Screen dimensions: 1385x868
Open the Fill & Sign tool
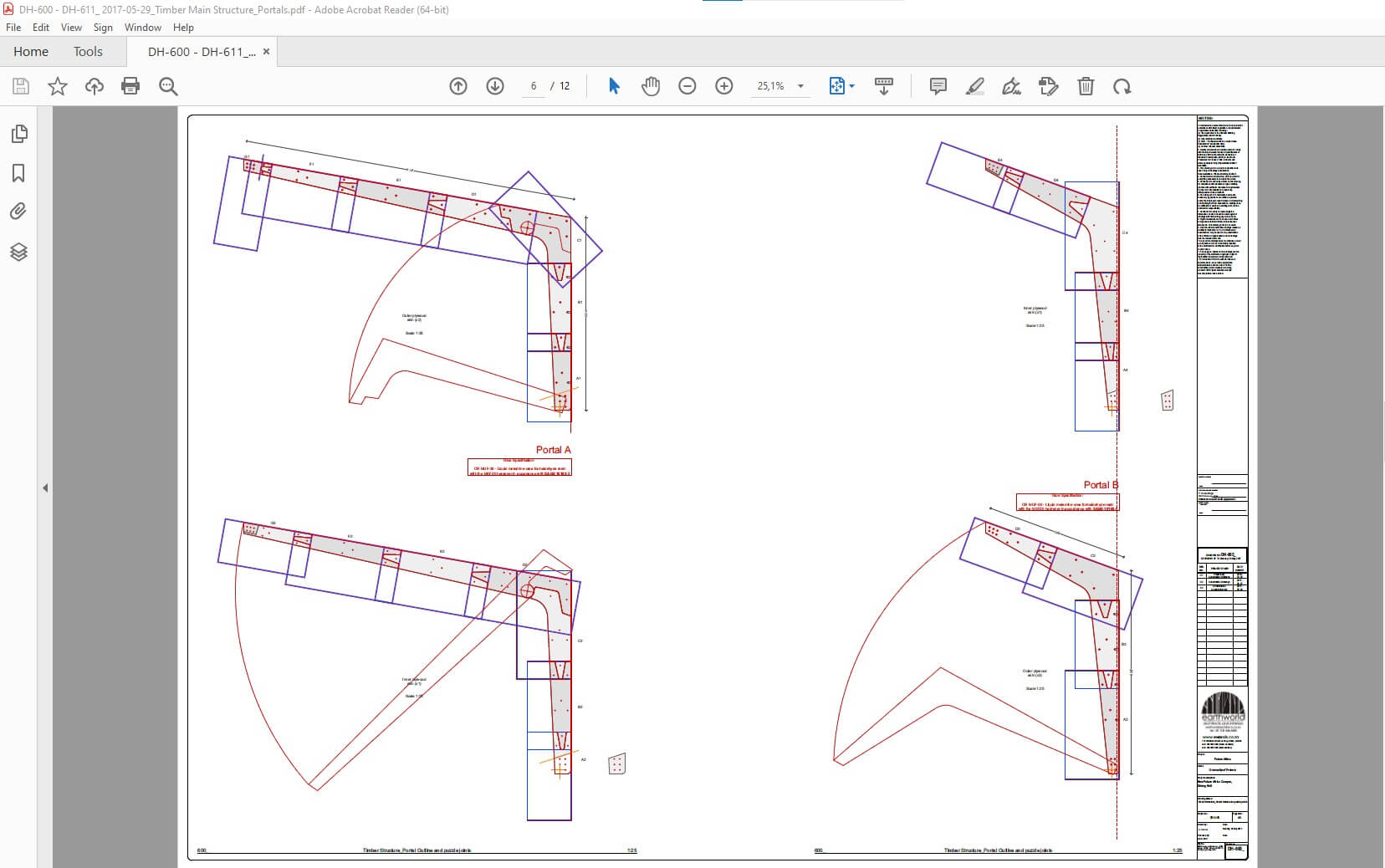(x=1049, y=86)
